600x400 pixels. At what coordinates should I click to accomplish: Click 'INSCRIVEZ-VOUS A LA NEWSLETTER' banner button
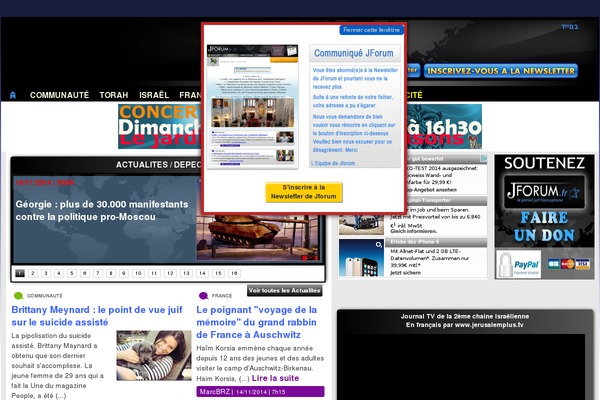point(501,71)
